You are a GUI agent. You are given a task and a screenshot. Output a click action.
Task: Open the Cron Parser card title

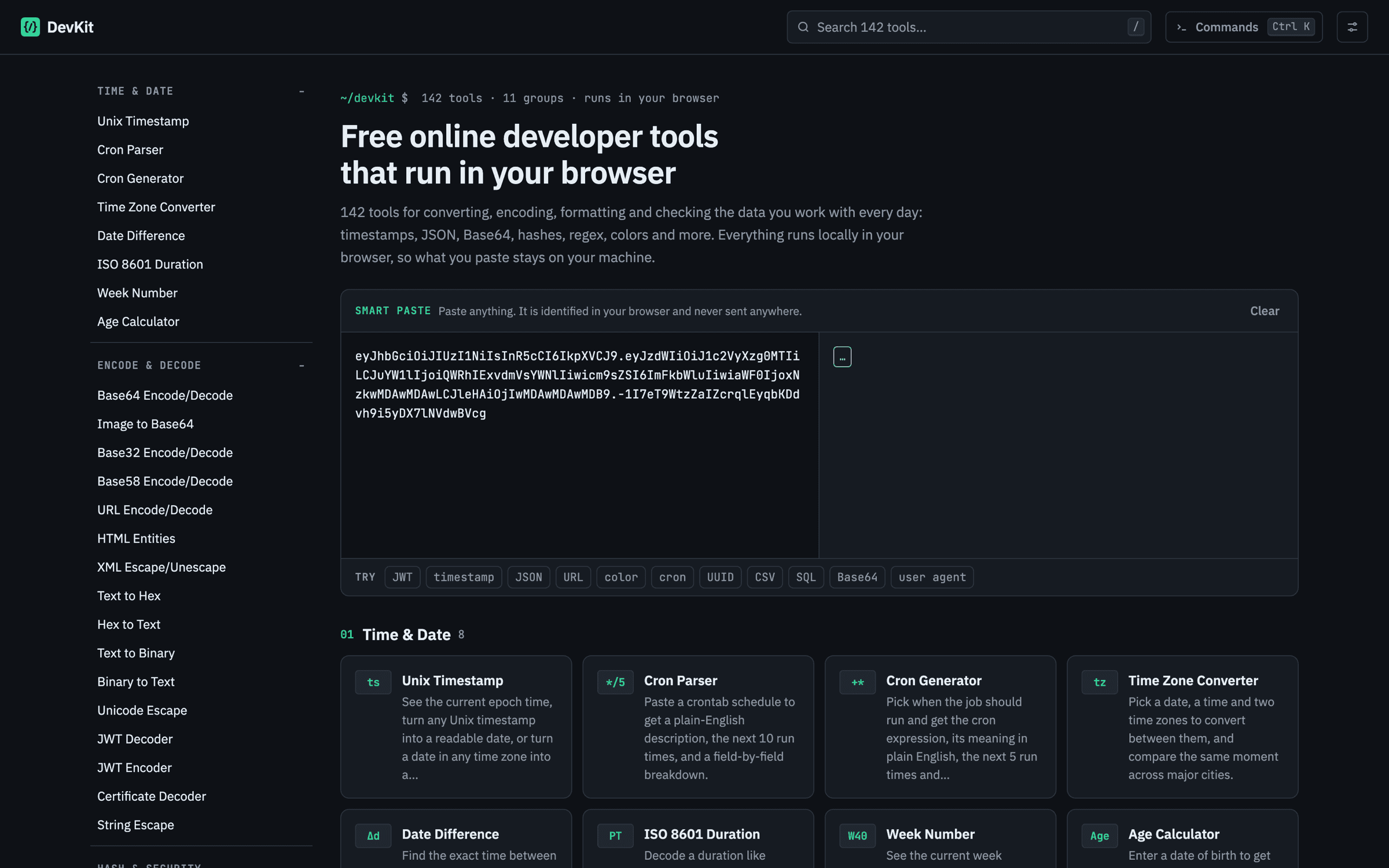681,681
